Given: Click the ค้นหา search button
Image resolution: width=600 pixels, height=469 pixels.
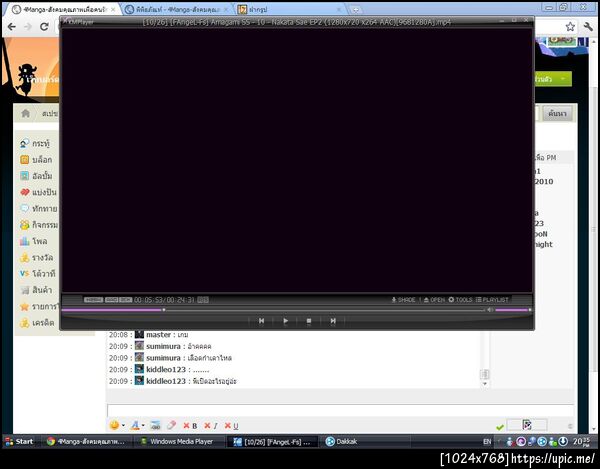Looking at the screenshot, I should (x=557, y=113).
